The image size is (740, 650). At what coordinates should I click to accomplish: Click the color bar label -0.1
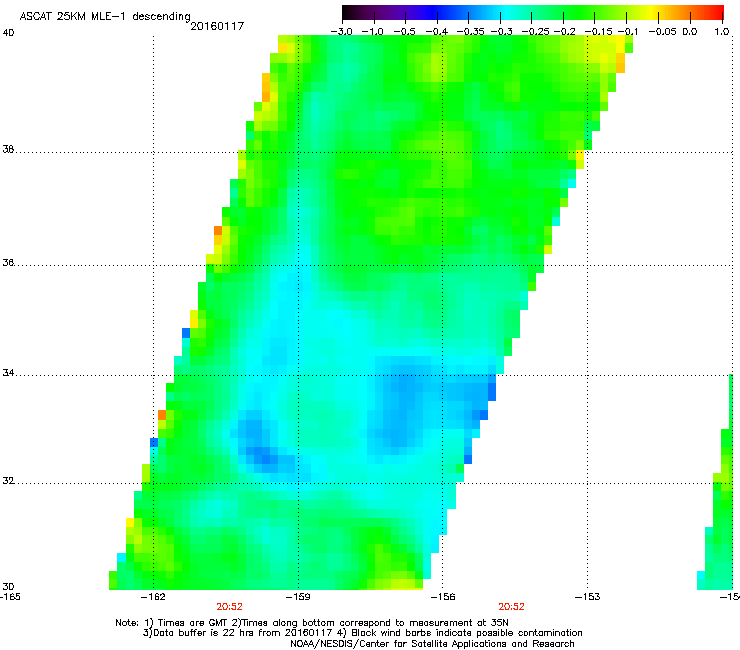tap(628, 32)
